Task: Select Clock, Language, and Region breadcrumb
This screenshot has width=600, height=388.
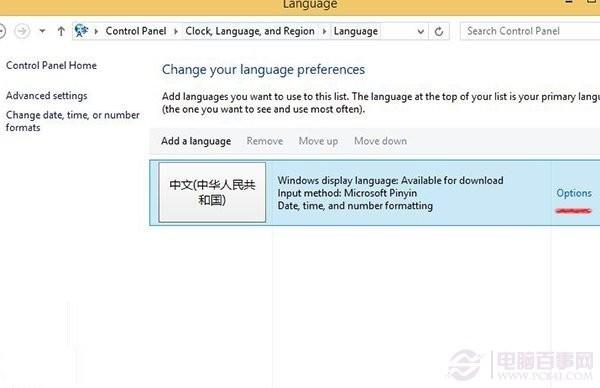Action: coord(250,31)
